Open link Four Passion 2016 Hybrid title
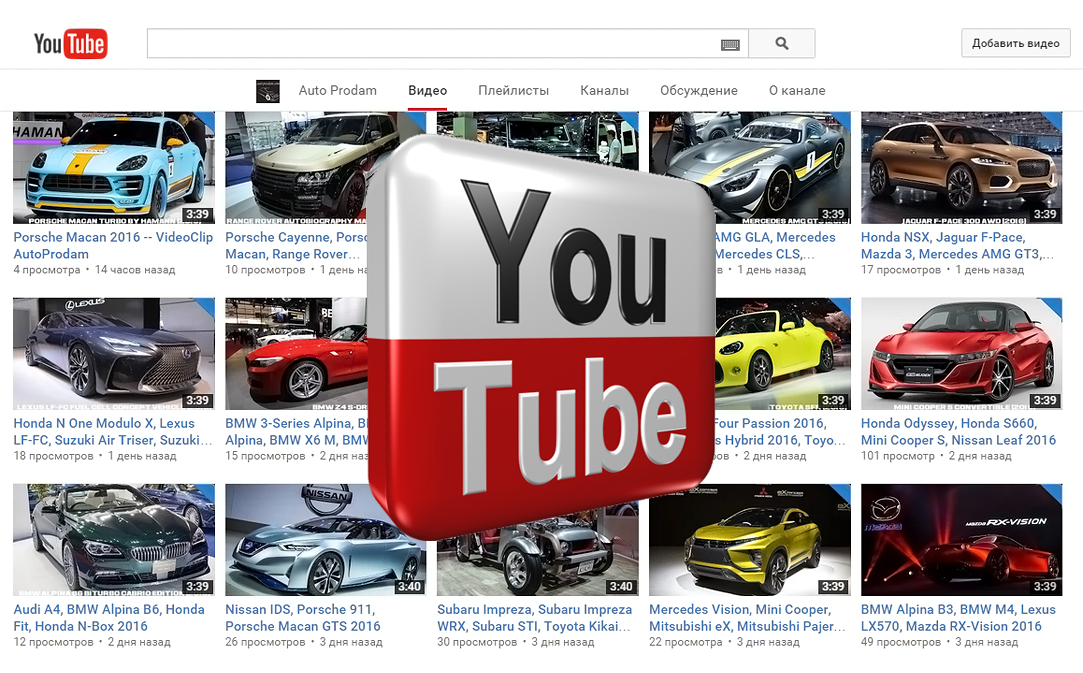The image size is (1083, 673). (x=780, y=431)
